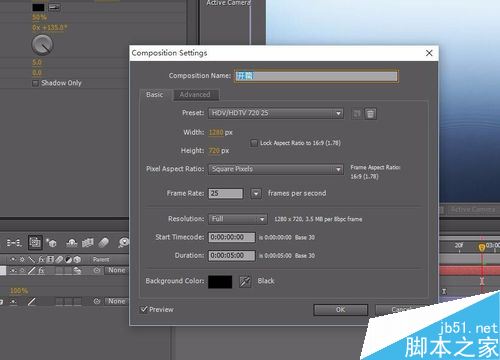This screenshot has height=360, width=500.
Task: Switch to the Advanced tab
Action: pyautogui.click(x=195, y=95)
